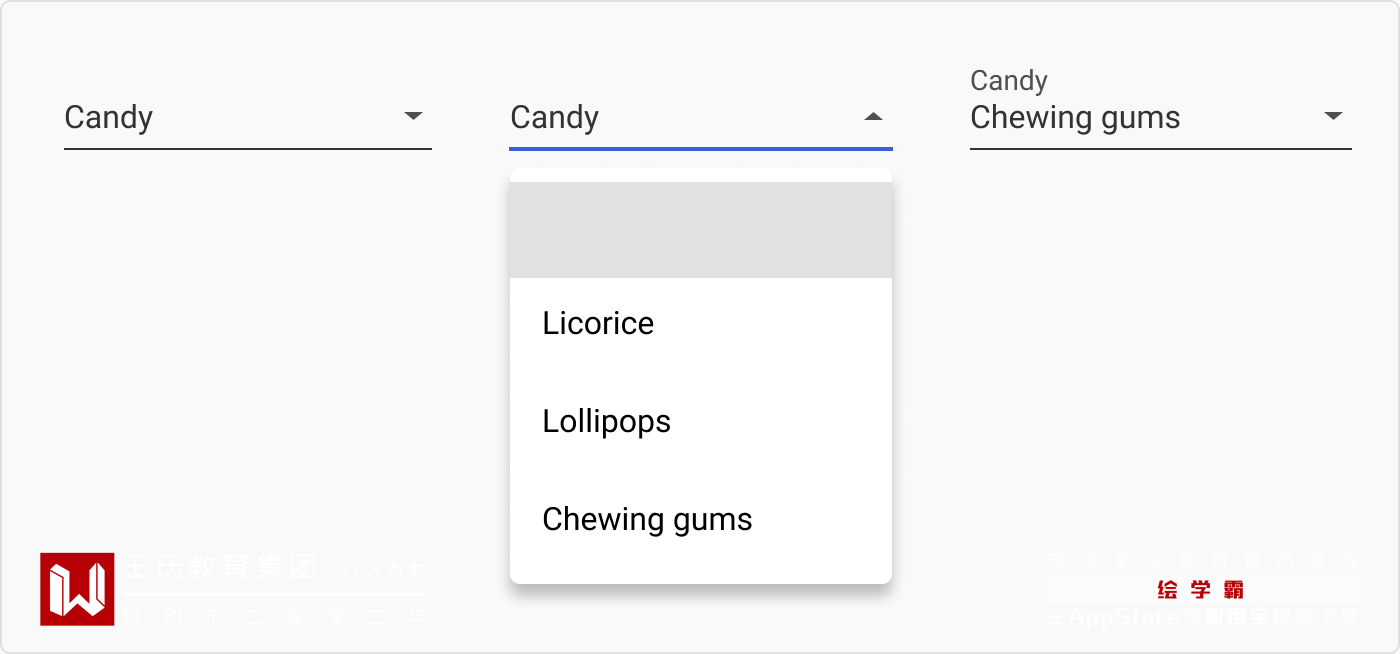Click the underline beneath left Candy select

pyautogui.click(x=247, y=149)
